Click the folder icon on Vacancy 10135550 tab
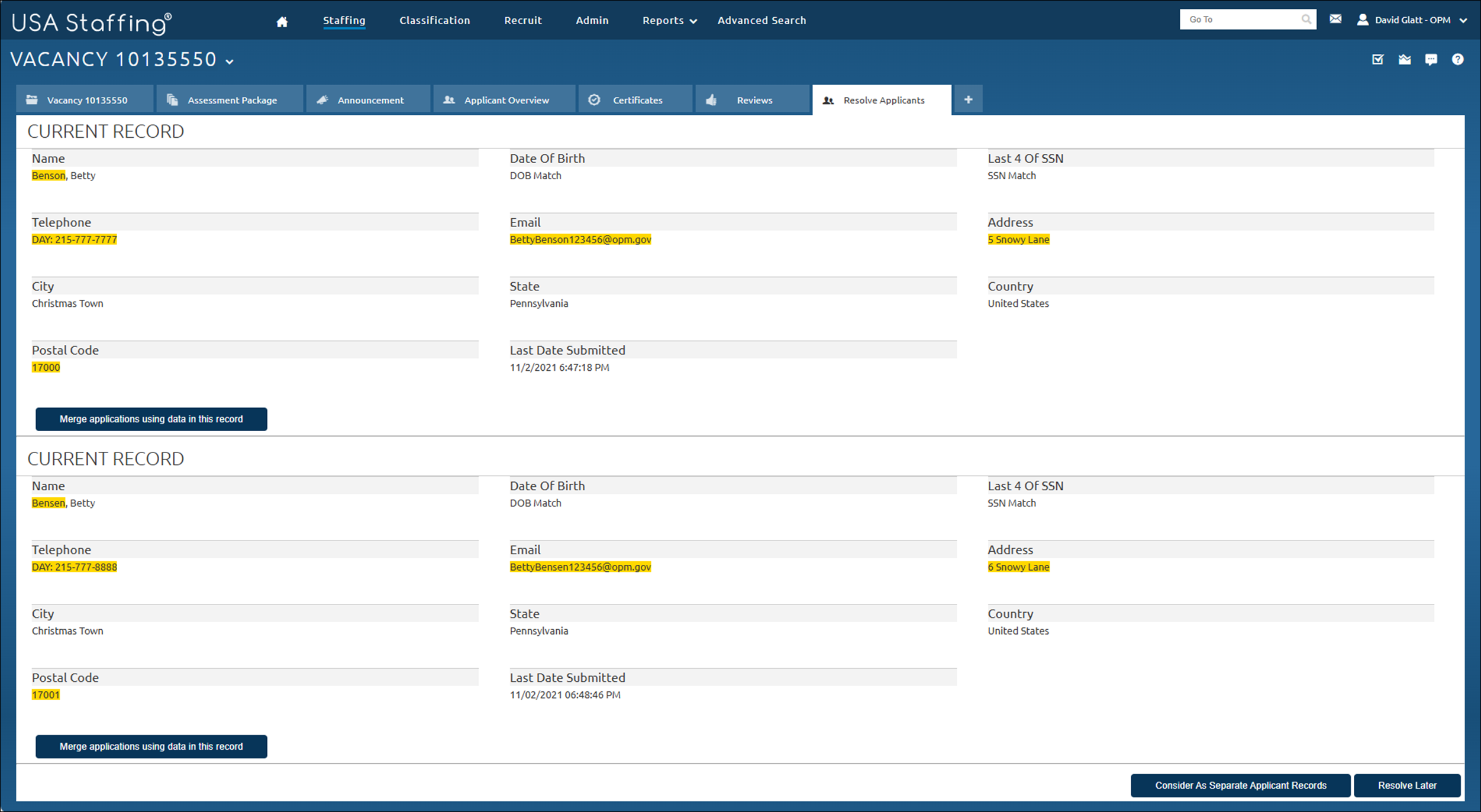The height and width of the screenshot is (812, 1481). [x=33, y=99]
